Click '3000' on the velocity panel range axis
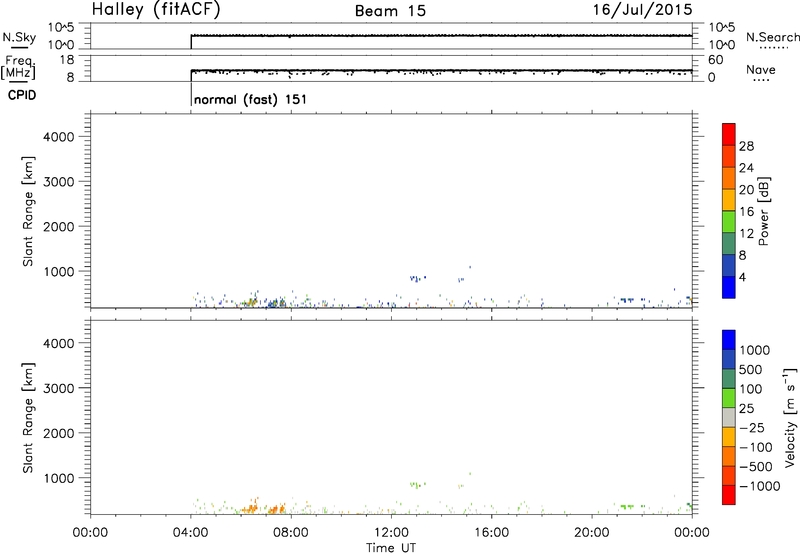800x554 pixels. coord(59,388)
